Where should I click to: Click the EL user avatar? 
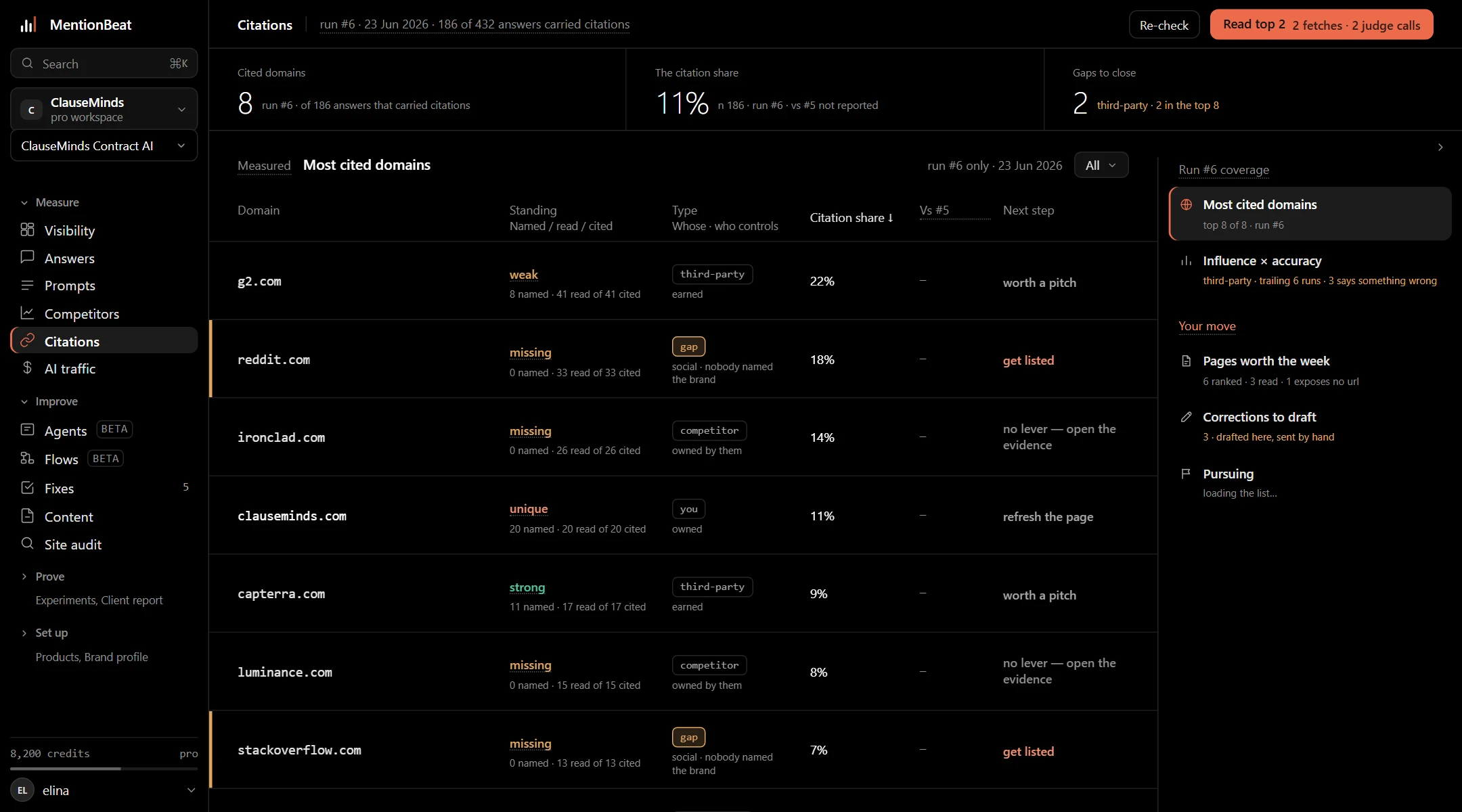pos(22,790)
